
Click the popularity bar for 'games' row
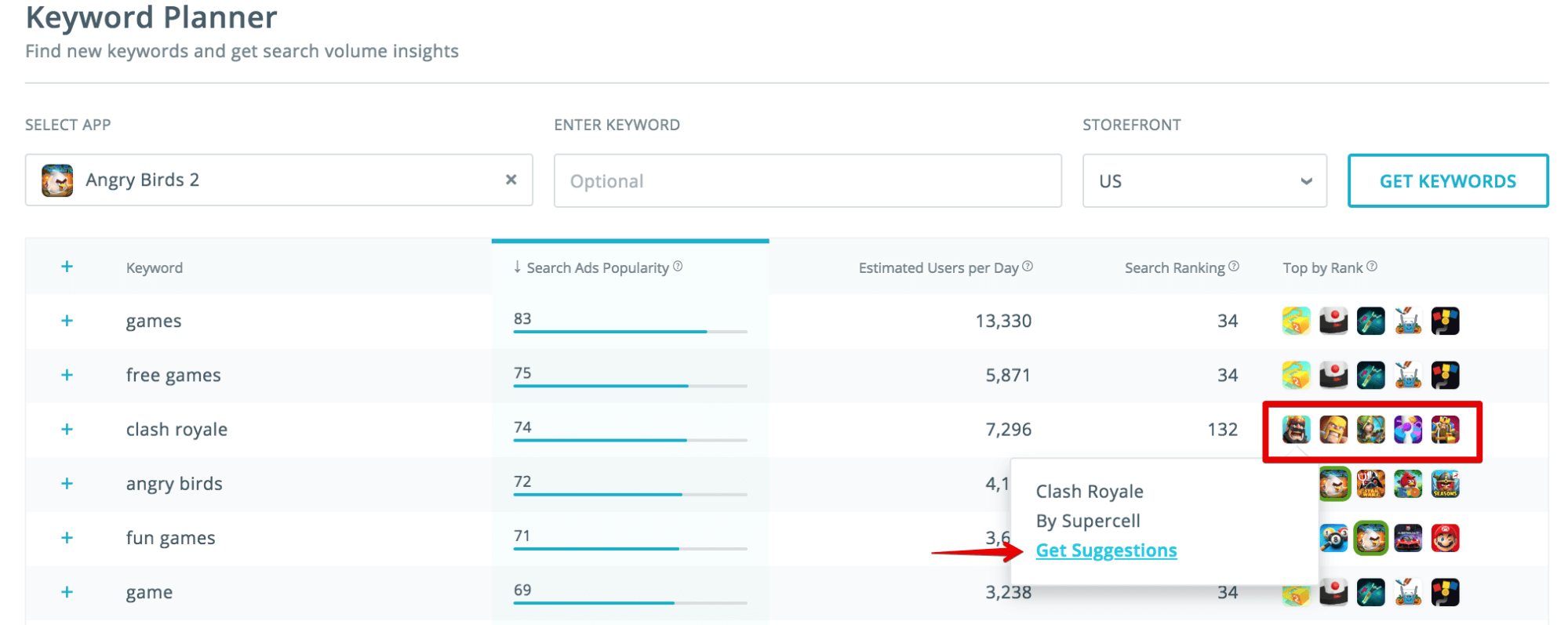coord(630,332)
